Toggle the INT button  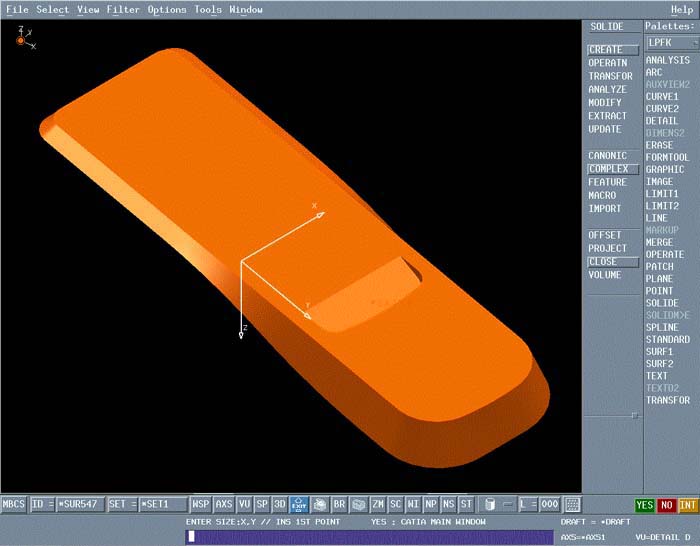[687, 505]
